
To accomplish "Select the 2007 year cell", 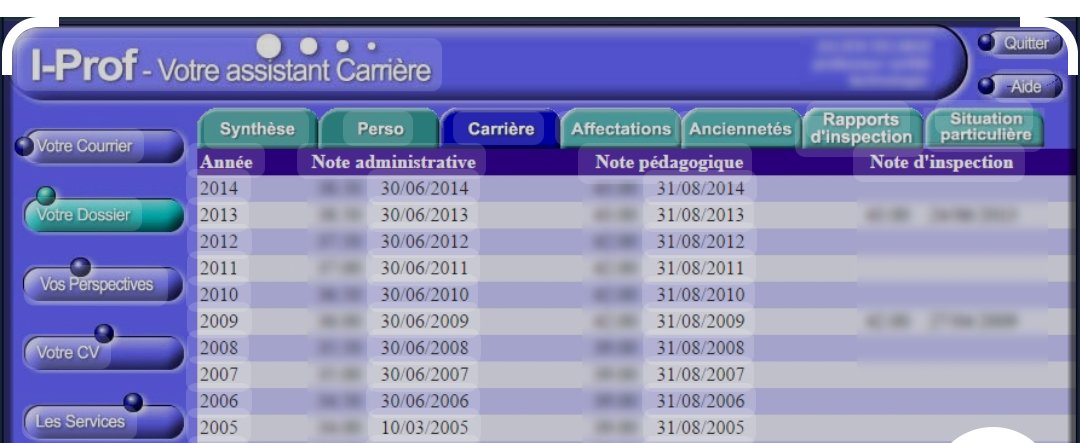I will pyautogui.click(x=219, y=375).
